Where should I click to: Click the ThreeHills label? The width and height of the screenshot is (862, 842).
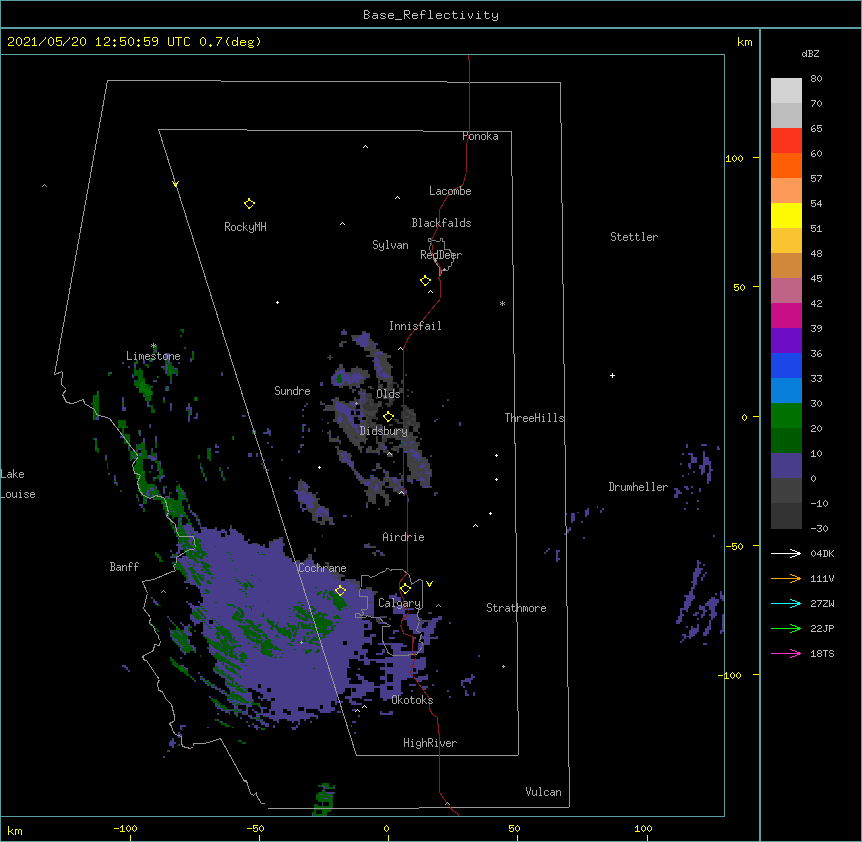(x=534, y=418)
